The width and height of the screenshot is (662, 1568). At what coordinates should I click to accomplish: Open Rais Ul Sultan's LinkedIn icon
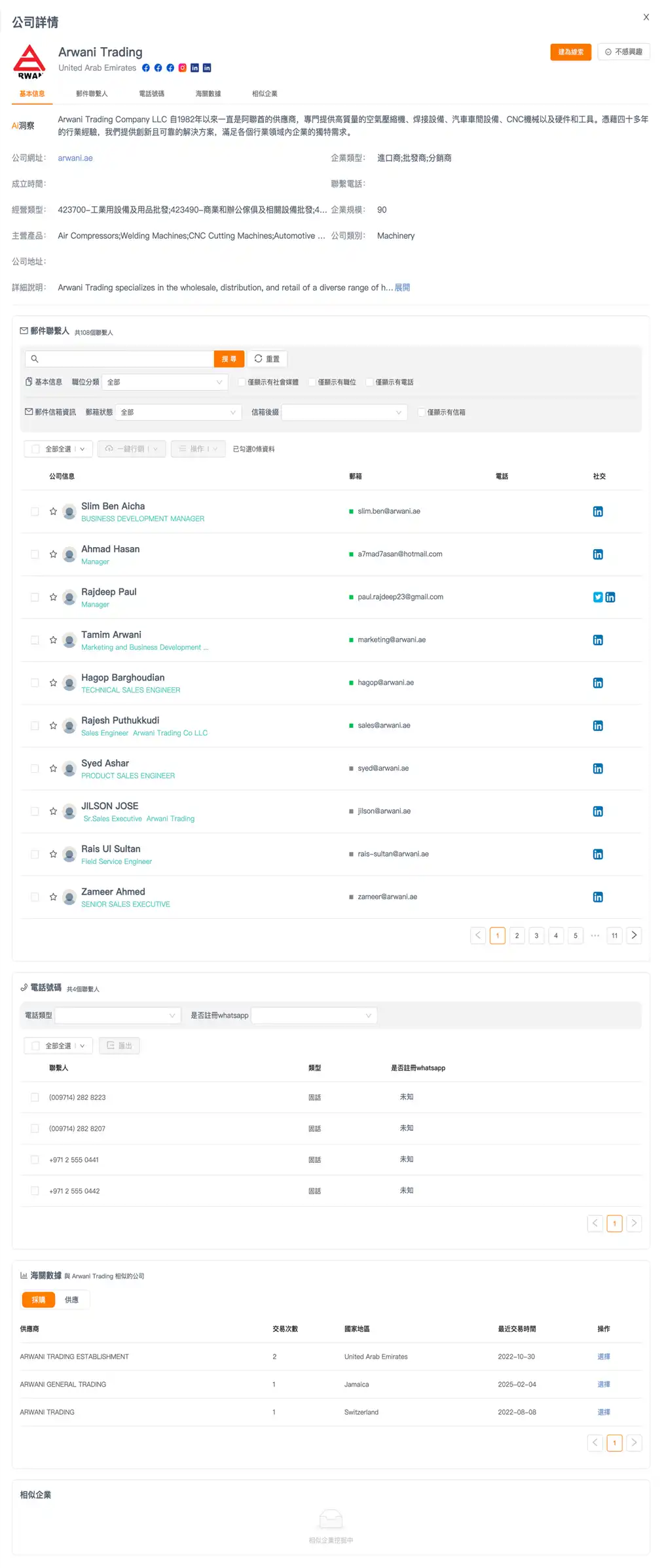[598, 854]
